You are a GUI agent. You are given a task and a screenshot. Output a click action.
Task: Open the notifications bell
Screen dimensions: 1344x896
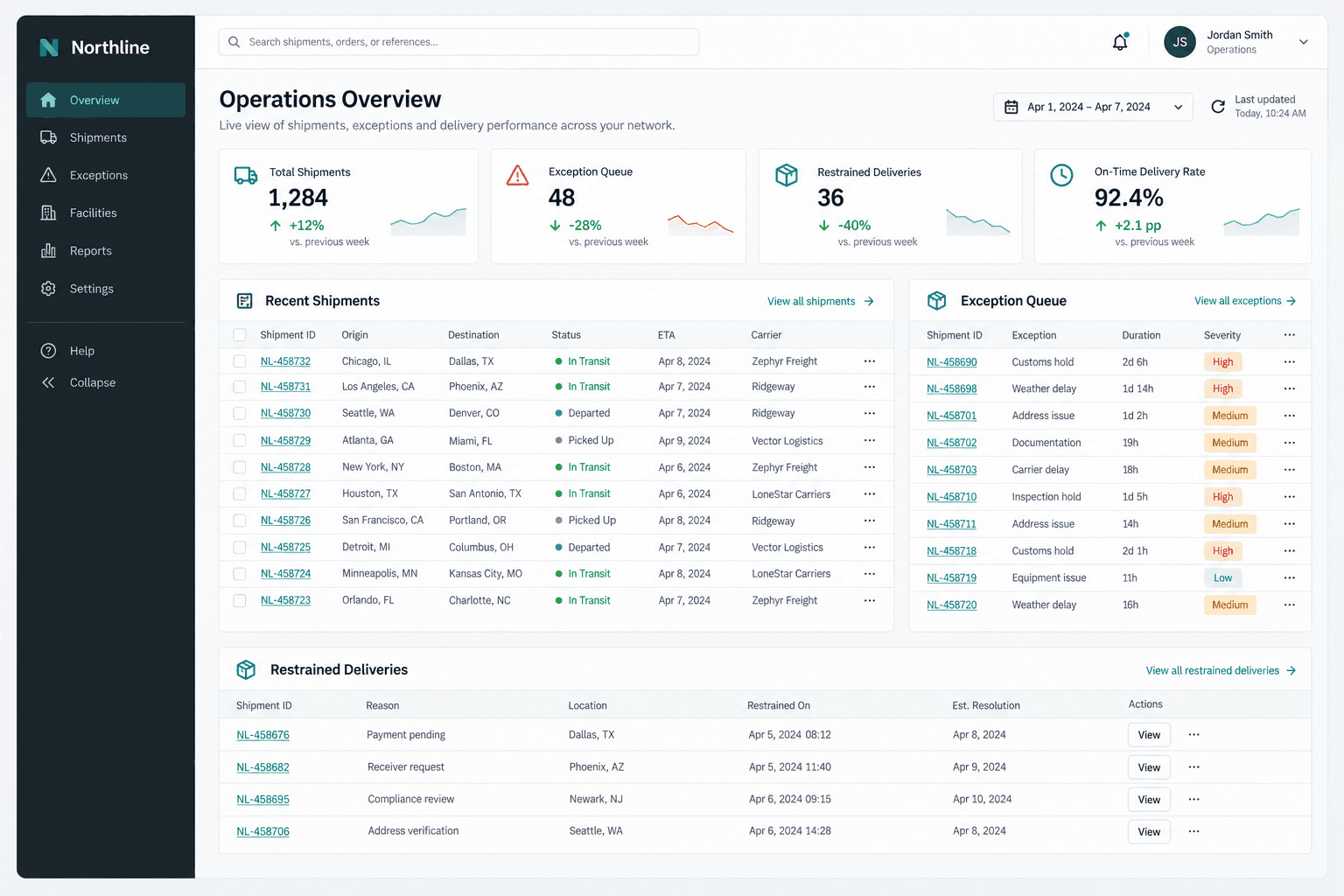click(1120, 42)
